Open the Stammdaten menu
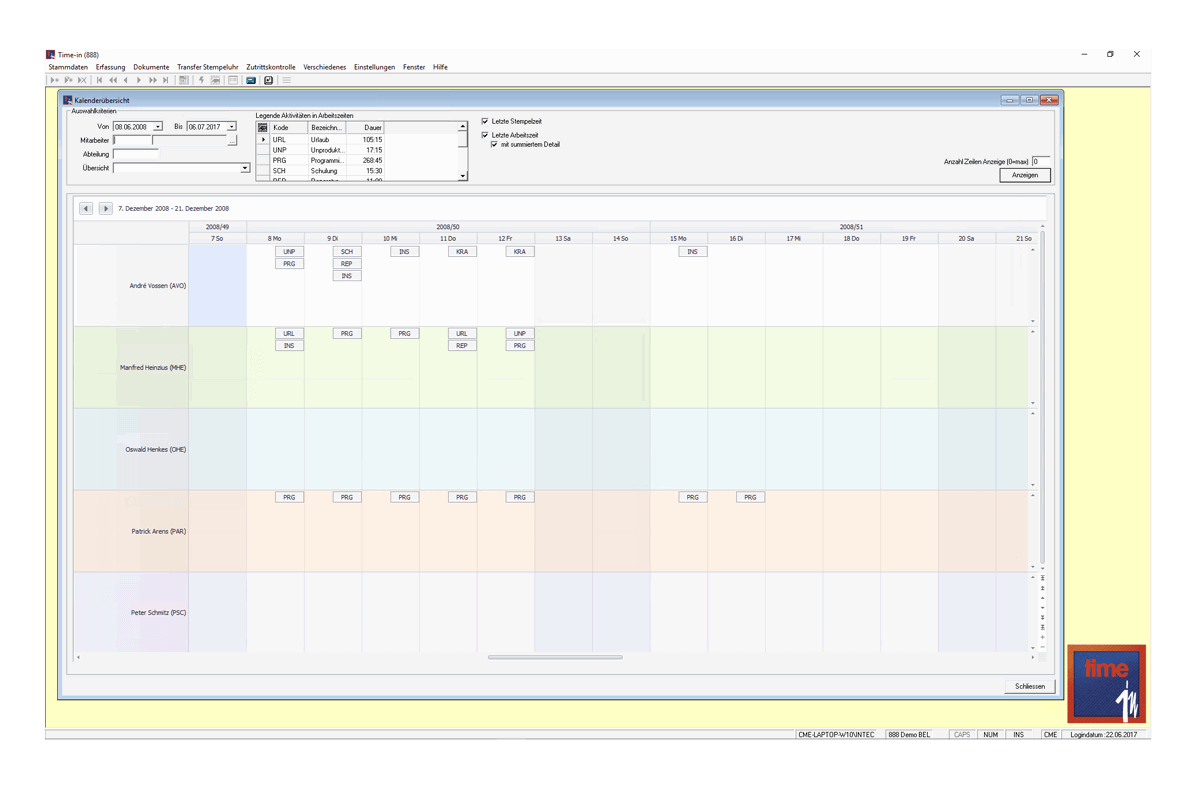Image resolution: width=1200 pixels, height=787 pixels. click(68, 67)
